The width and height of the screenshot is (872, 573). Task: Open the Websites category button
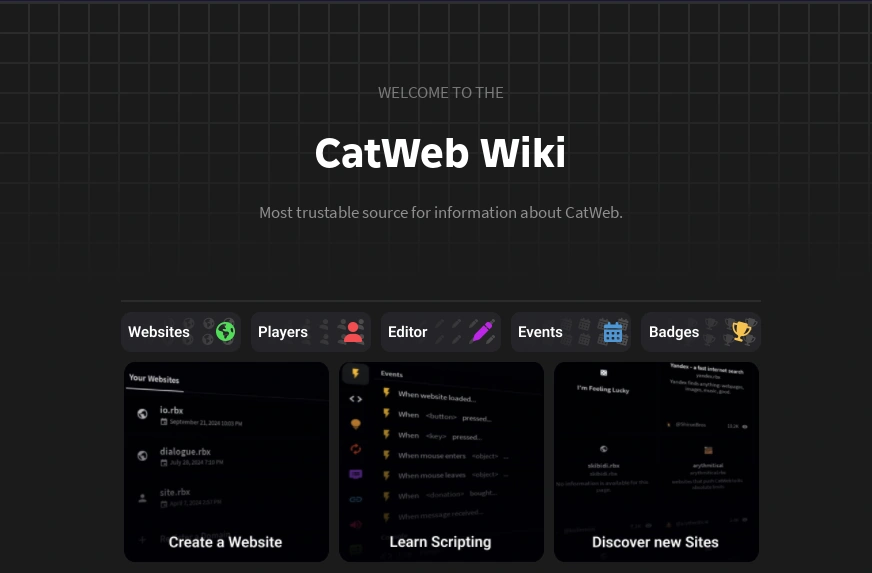coord(181,332)
